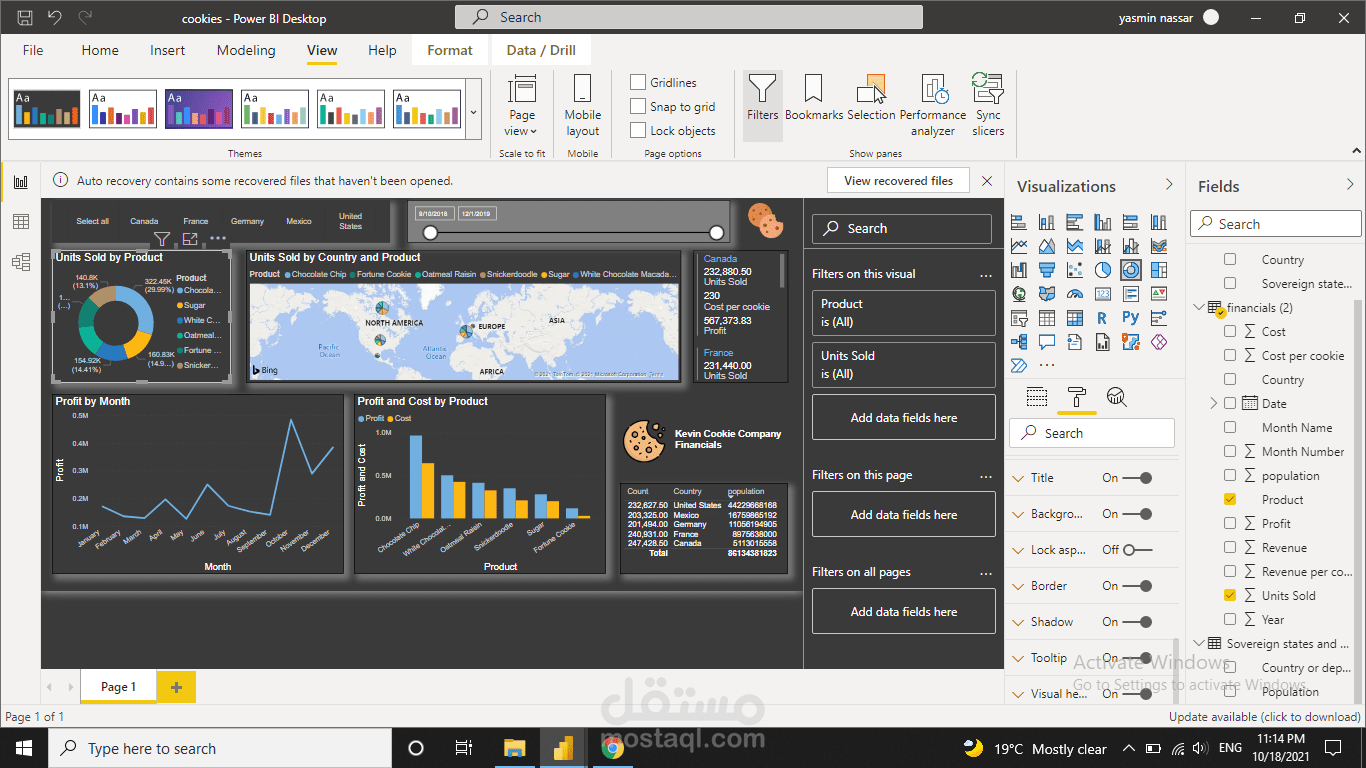1366x768 pixels.
Task: Select the Pie chart visualization
Action: click(1103, 270)
